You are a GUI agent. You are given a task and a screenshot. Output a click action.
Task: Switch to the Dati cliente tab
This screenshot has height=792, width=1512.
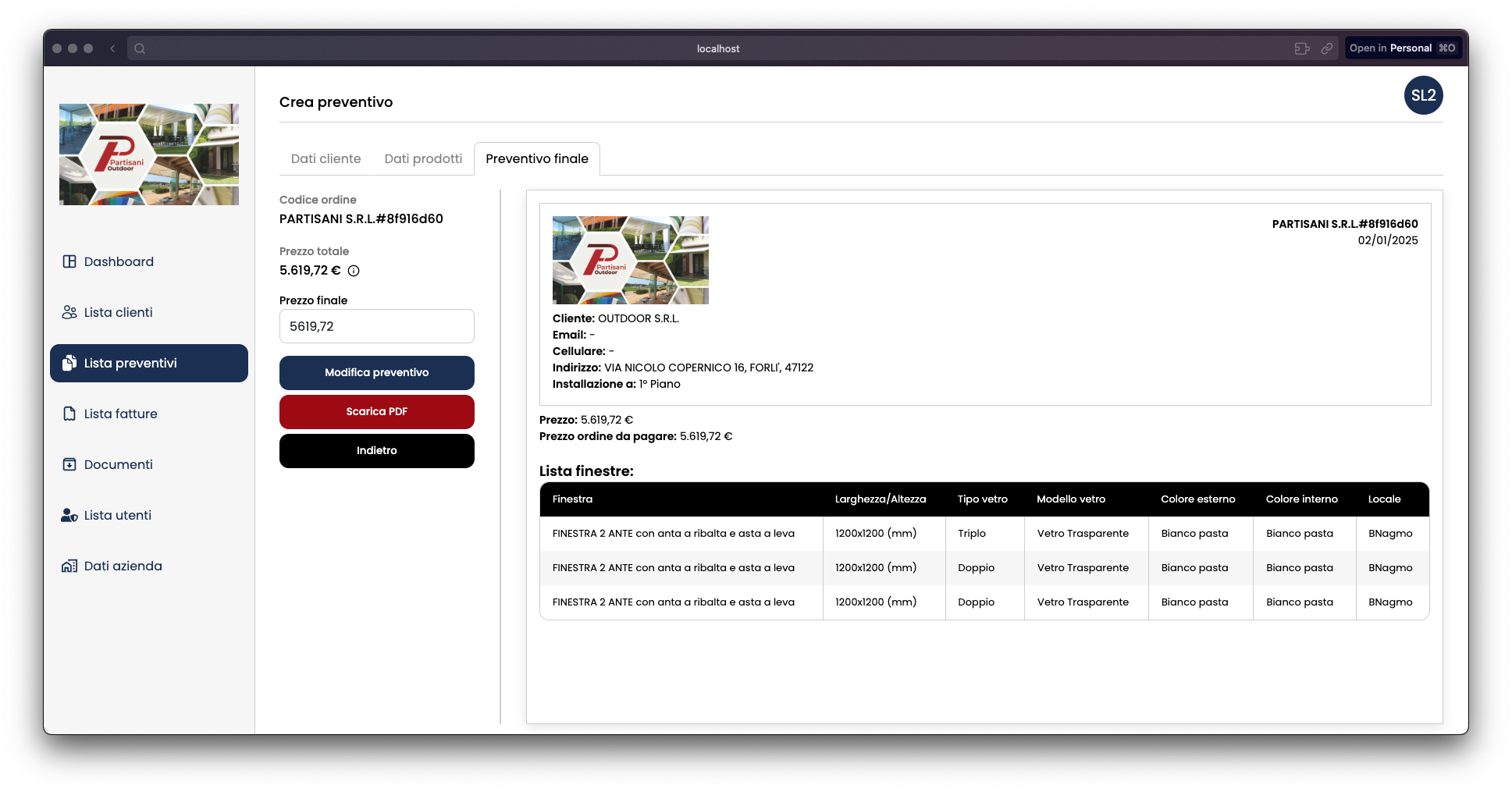click(326, 158)
